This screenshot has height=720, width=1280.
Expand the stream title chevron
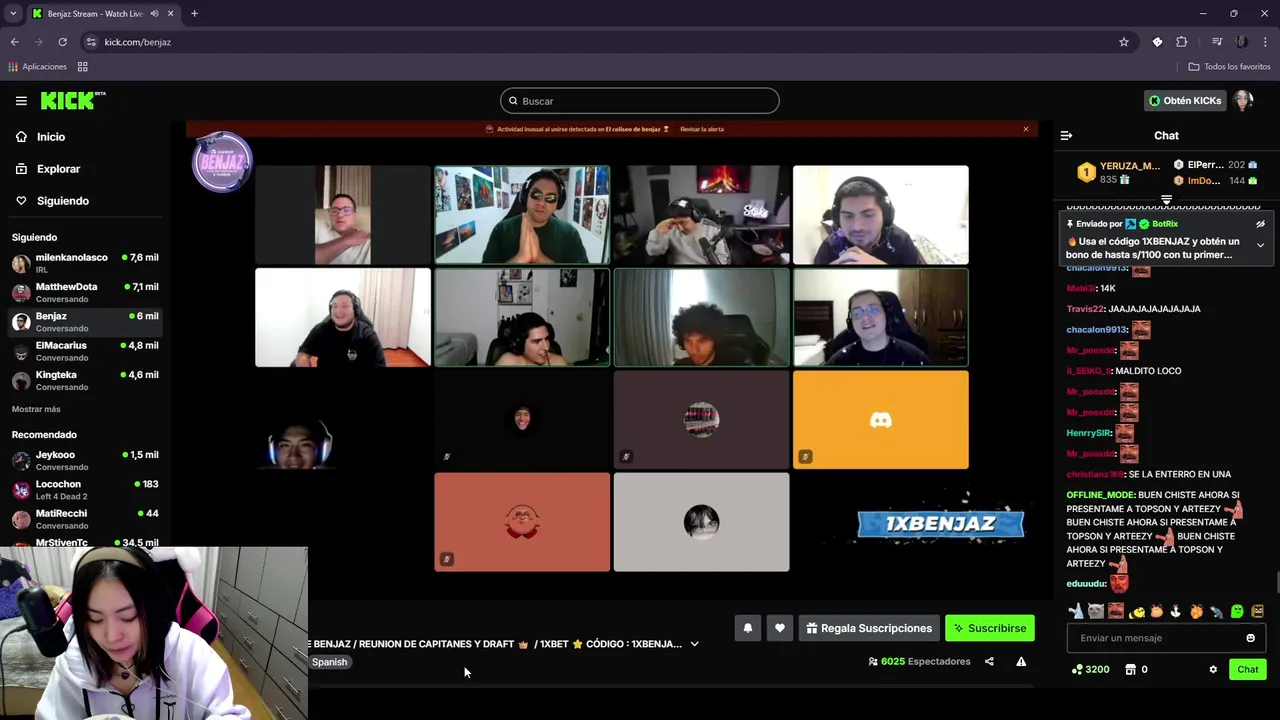pyautogui.click(x=694, y=644)
